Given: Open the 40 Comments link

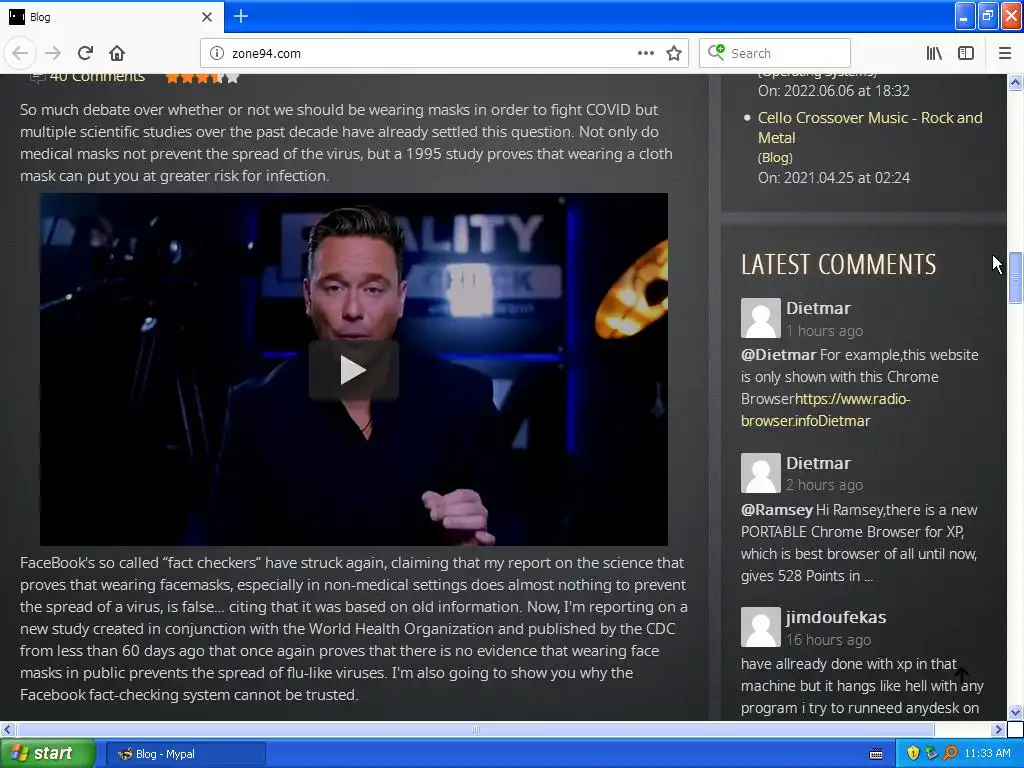Looking at the screenshot, I should click(x=97, y=76).
